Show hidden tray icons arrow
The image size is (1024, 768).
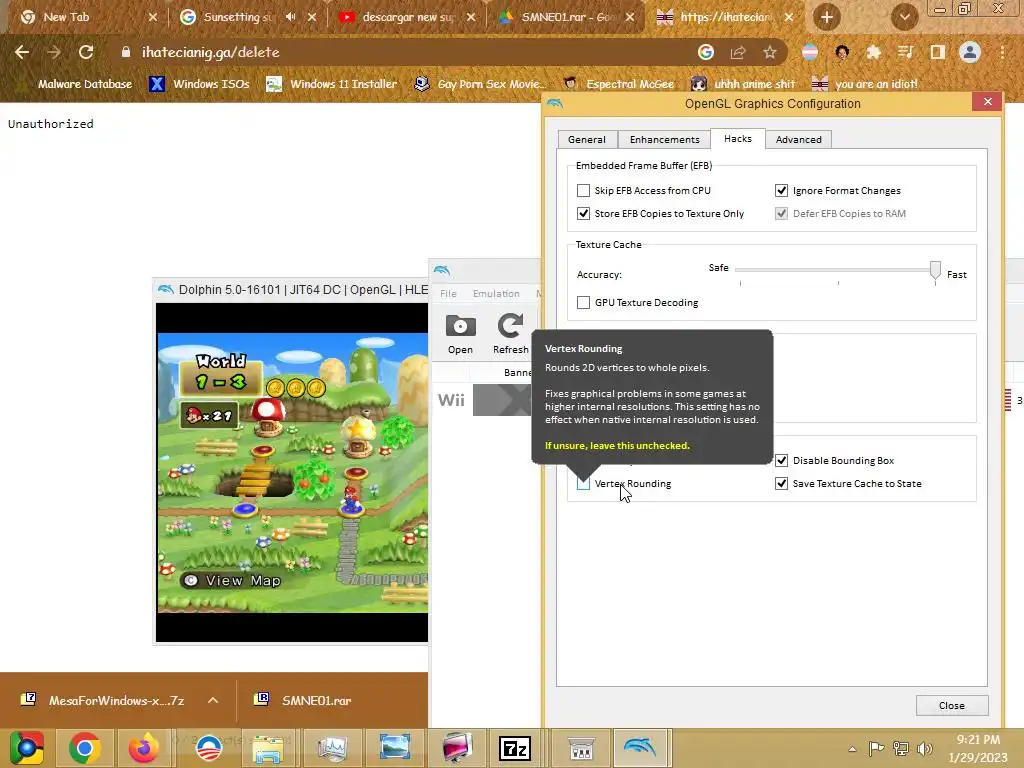(x=852, y=749)
